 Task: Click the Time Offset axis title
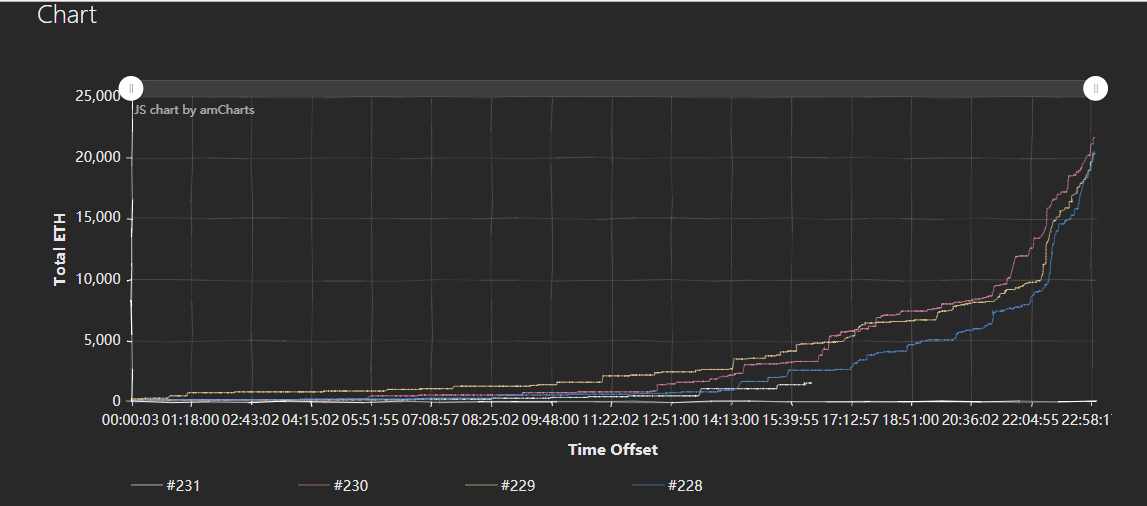pos(612,450)
